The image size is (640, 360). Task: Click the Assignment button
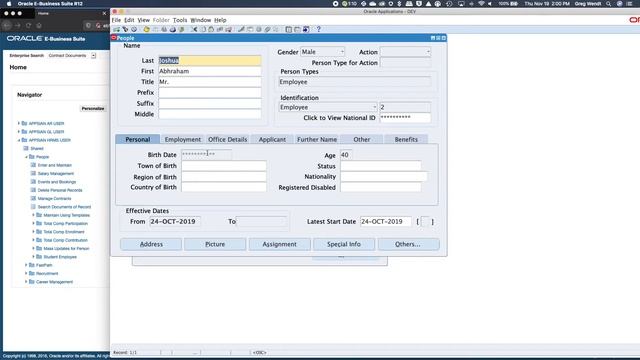(280, 244)
